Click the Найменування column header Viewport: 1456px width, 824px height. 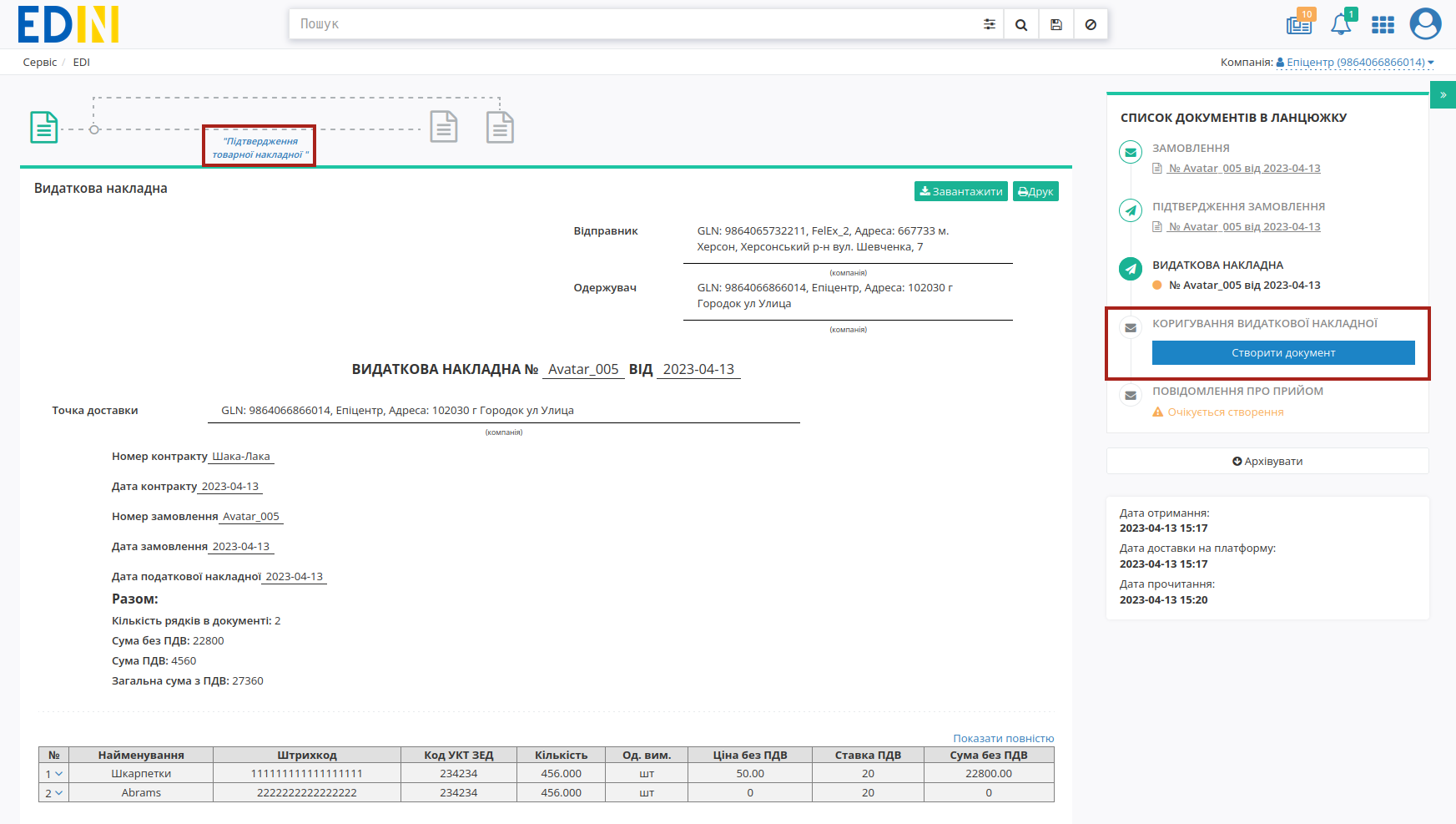[141, 755]
